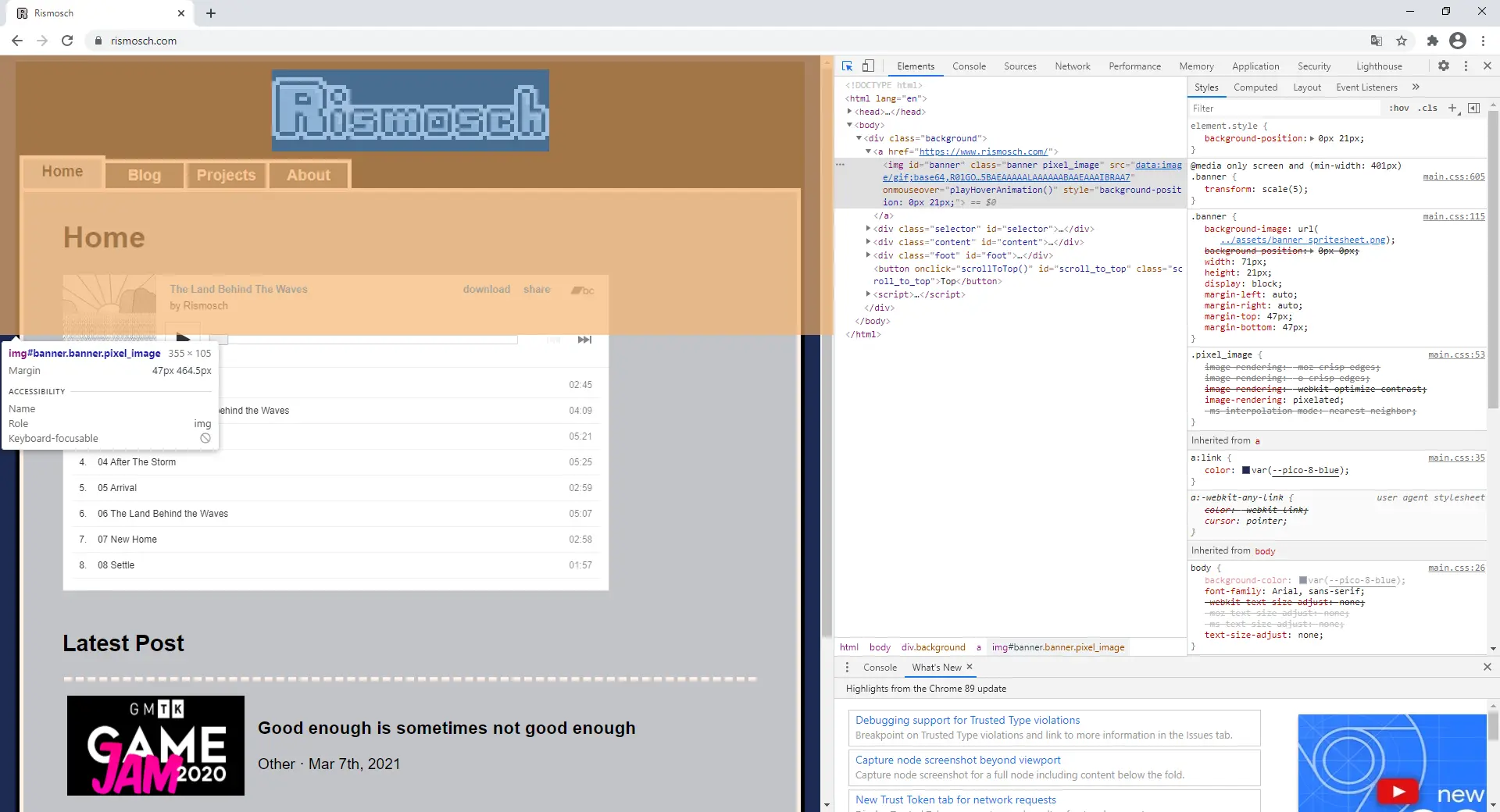Switch to the Console panel tab

click(x=969, y=66)
